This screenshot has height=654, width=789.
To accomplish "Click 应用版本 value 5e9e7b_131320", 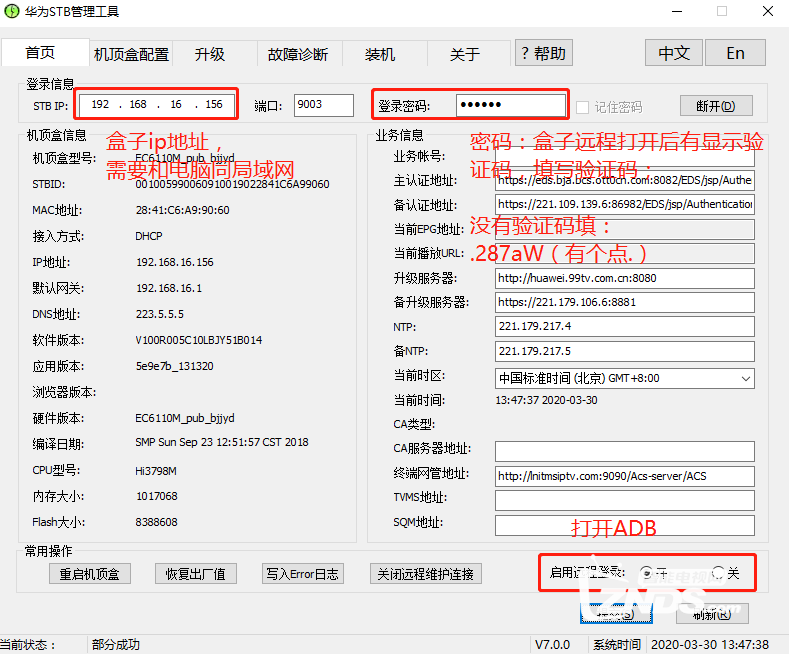I will (x=175, y=366).
